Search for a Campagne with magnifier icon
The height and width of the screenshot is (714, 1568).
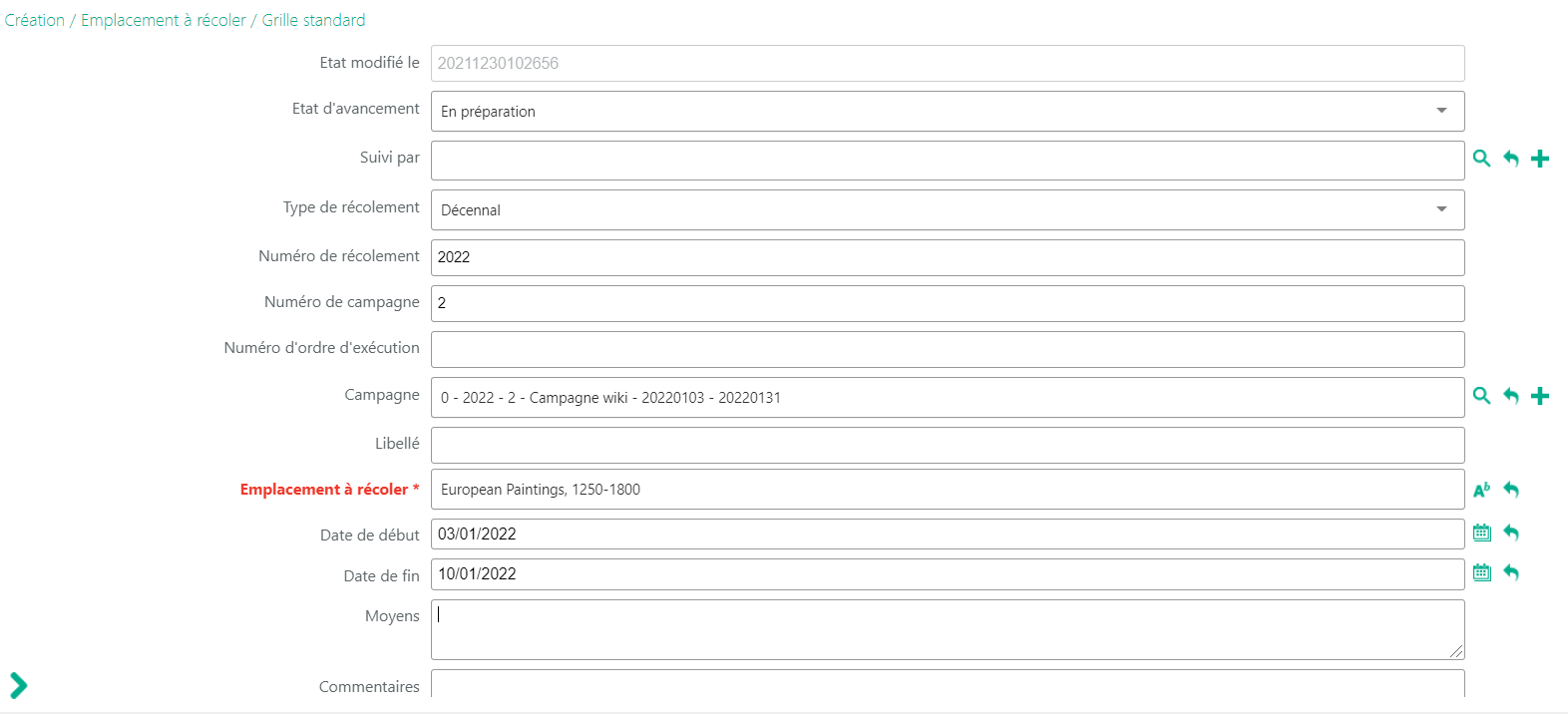[1481, 396]
